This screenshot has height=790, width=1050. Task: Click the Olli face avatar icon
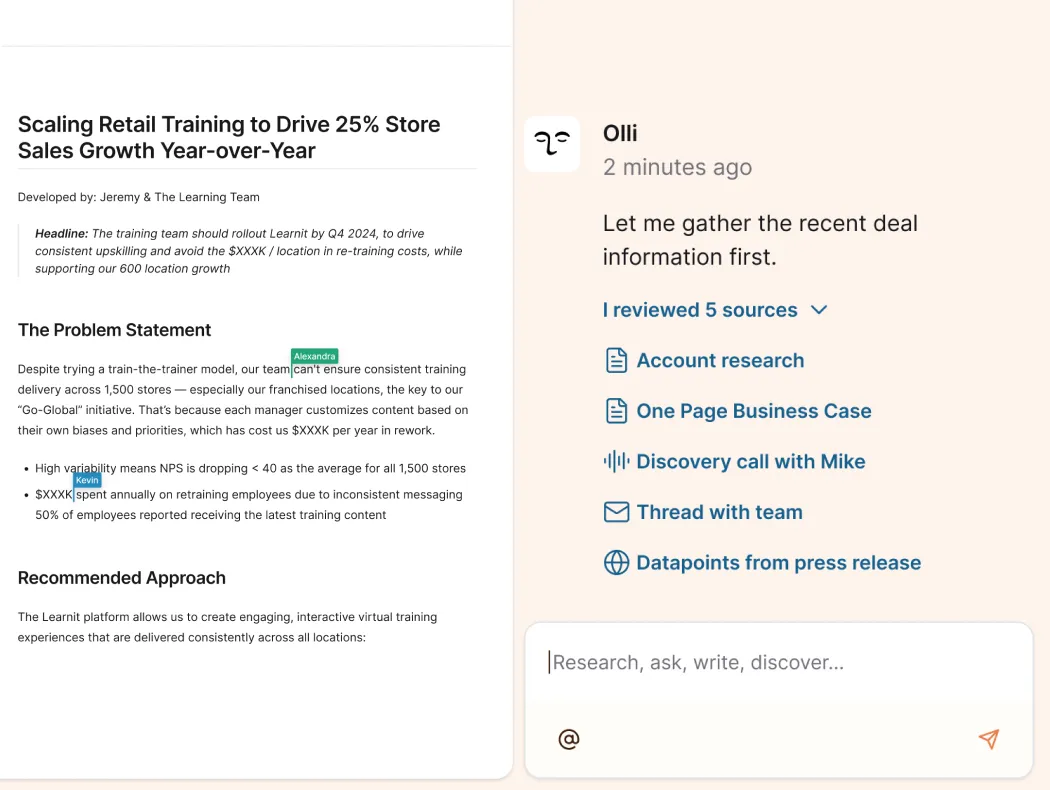point(552,144)
